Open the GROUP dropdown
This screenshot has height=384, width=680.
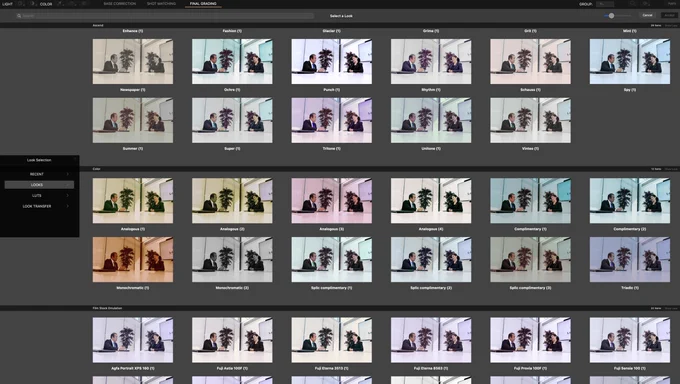605,4
